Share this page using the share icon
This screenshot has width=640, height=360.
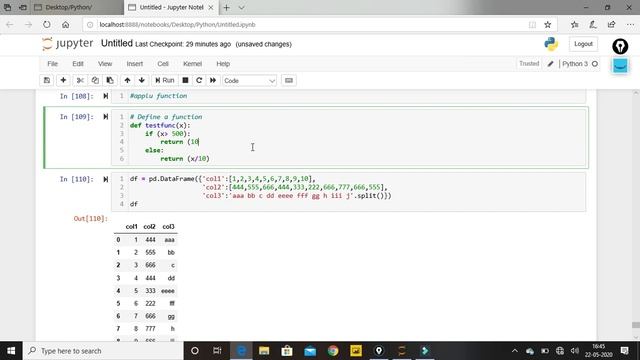coord(611,24)
